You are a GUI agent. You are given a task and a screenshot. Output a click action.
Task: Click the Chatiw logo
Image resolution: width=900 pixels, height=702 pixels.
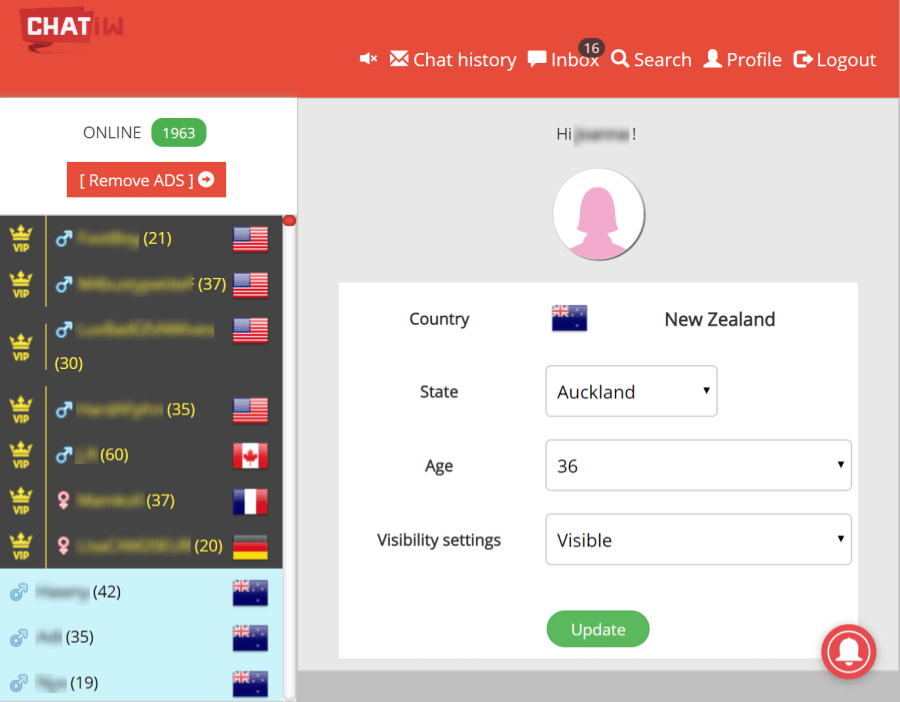click(72, 29)
